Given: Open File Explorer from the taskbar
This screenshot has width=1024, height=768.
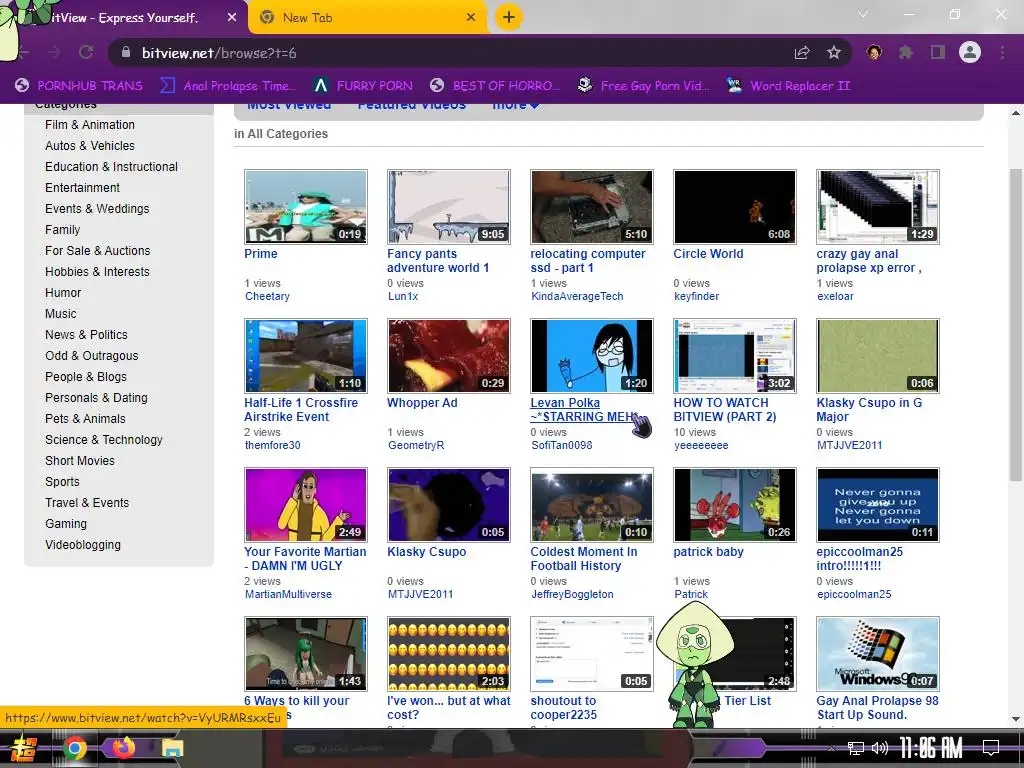Looking at the screenshot, I should coord(173,749).
